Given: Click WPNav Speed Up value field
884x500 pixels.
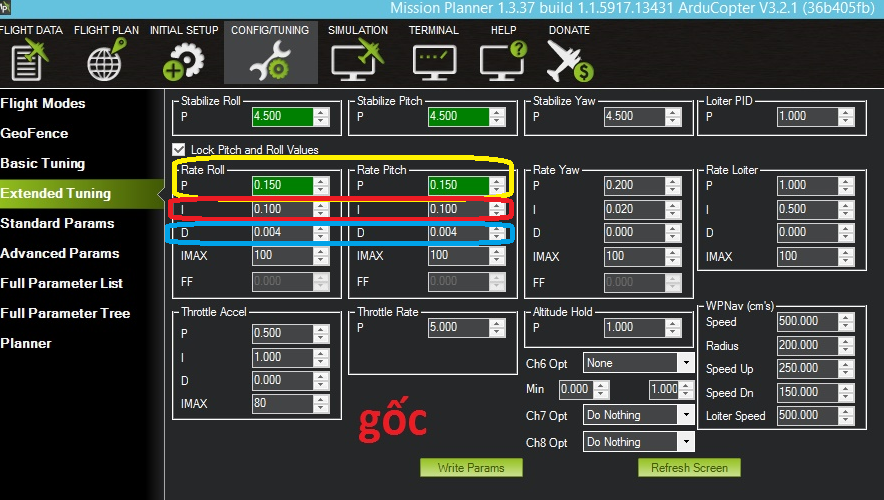Looking at the screenshot, I should [x=807, y=368].
